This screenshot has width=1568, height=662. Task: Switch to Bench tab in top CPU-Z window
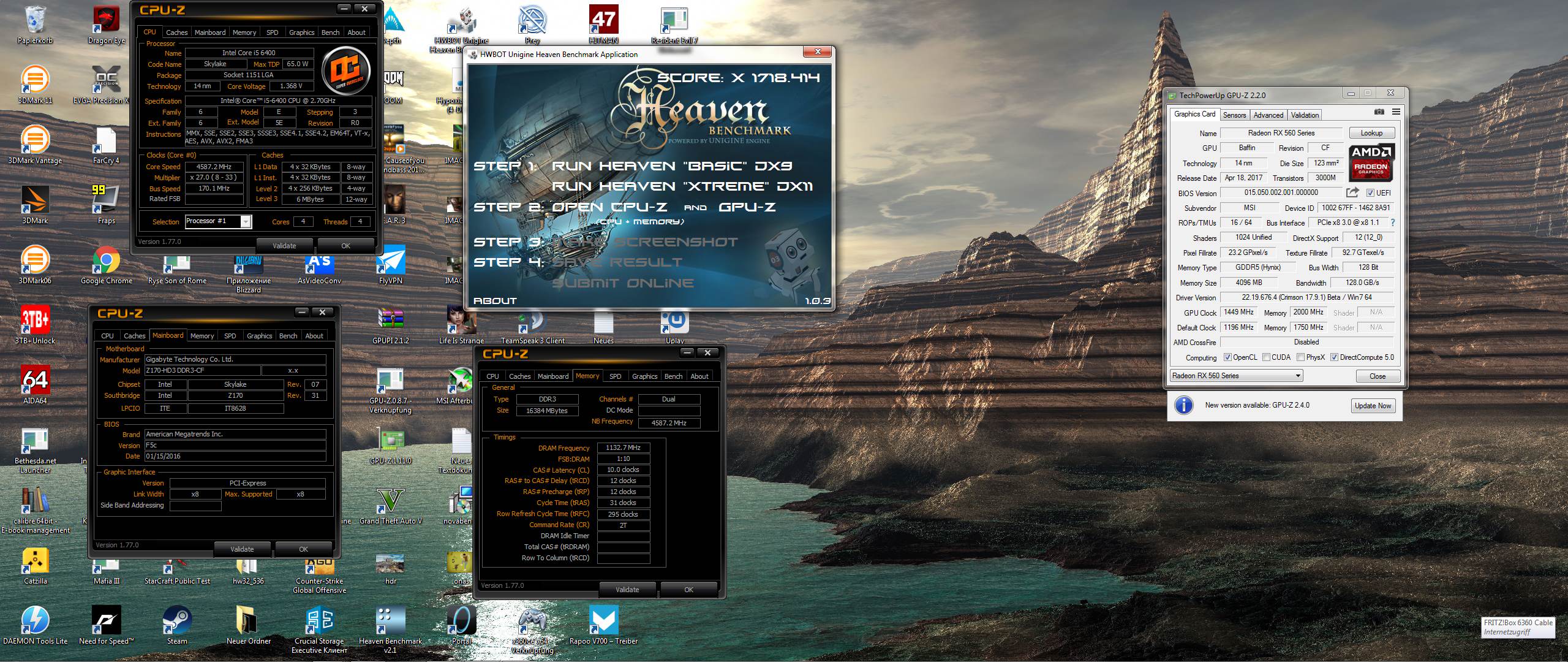tap(330, 32)
